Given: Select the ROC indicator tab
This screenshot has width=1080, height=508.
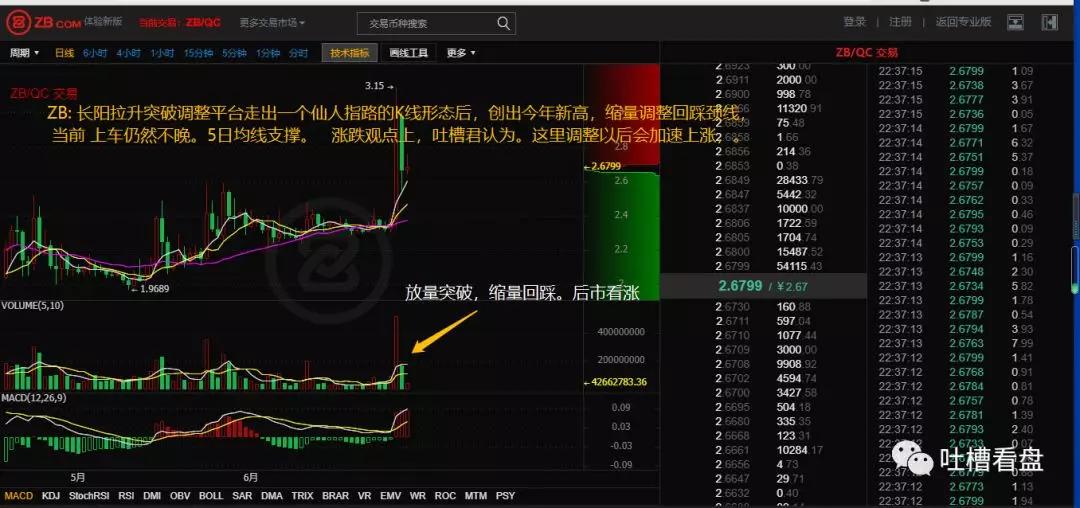Looking at the screenshot, I should (445, 496).
